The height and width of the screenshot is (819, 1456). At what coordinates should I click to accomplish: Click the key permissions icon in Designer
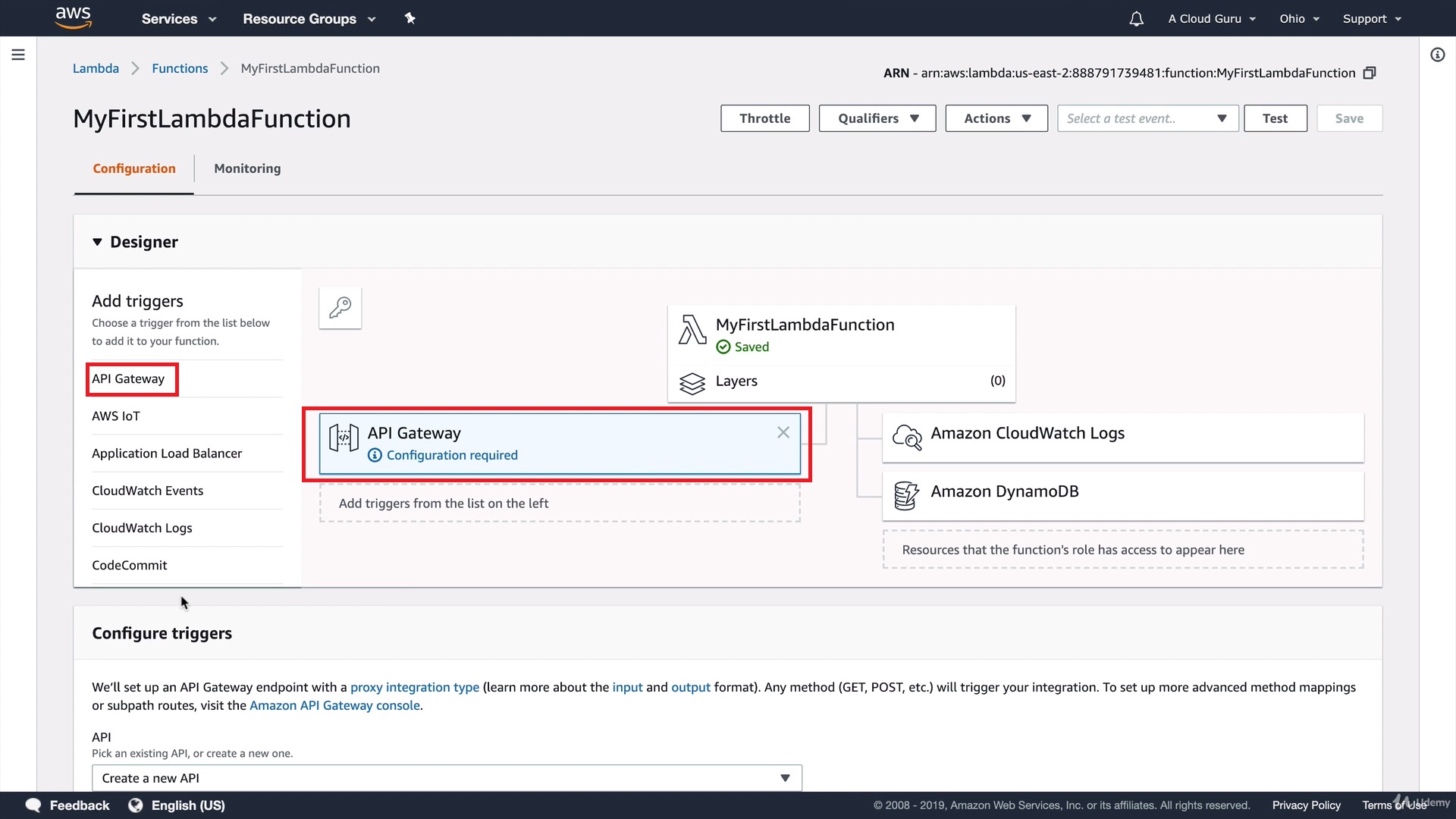pos(340,307)
